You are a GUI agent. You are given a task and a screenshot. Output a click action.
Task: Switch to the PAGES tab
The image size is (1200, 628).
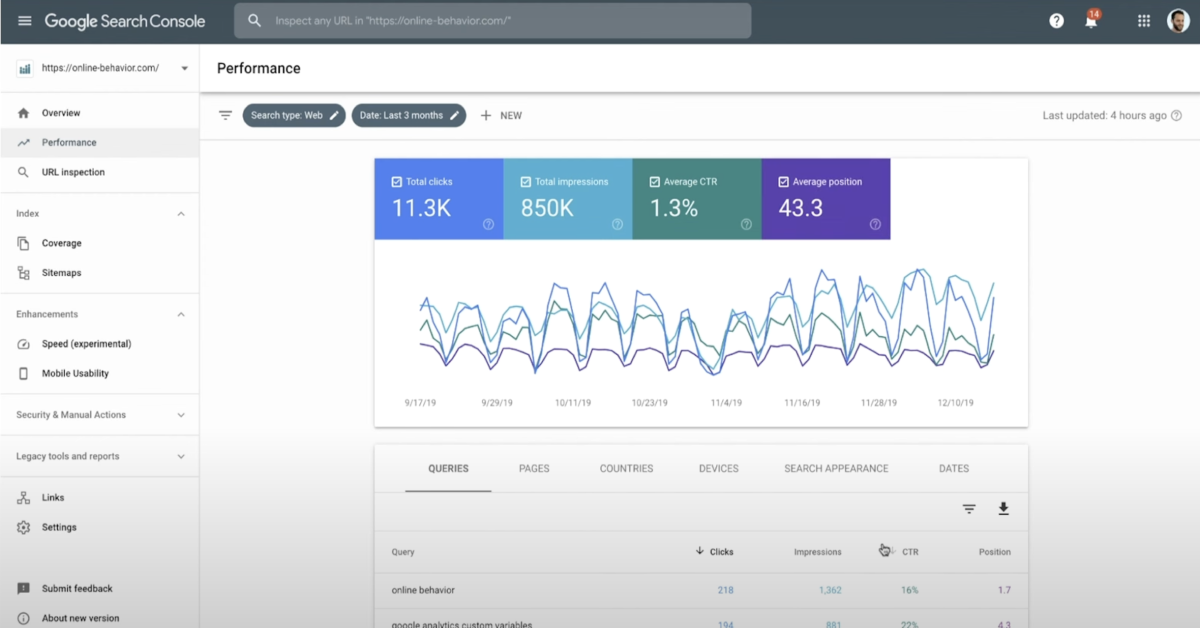pyautogui.click(x=534, y=468)
